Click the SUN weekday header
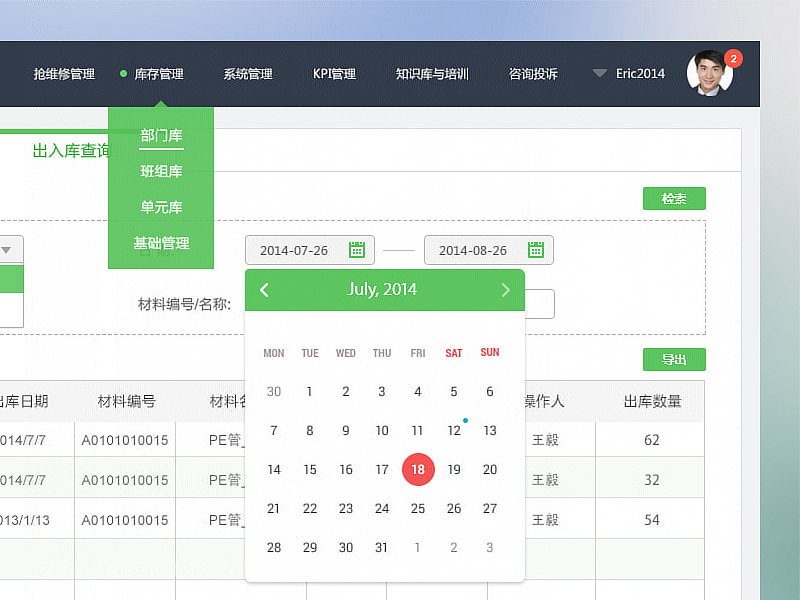Screen dimensions: 800x600 pyautogui.click(x=490, y=353)
